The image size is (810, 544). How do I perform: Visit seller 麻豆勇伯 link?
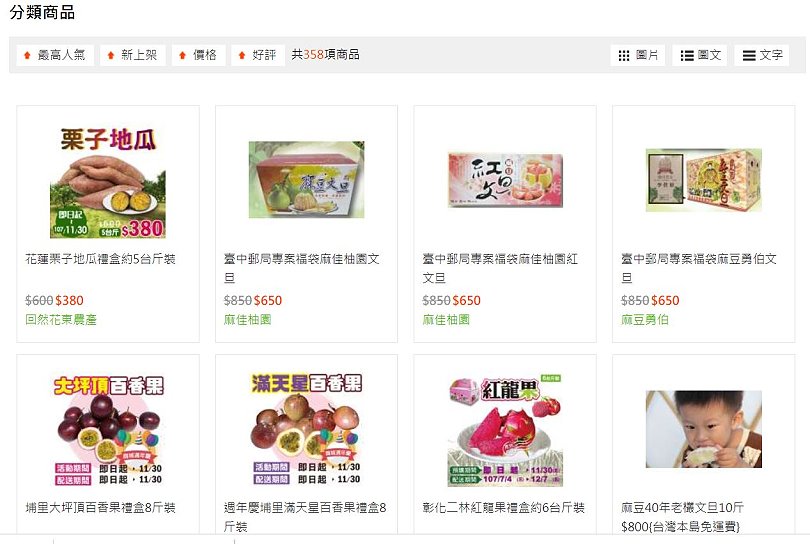pos(645,320)
